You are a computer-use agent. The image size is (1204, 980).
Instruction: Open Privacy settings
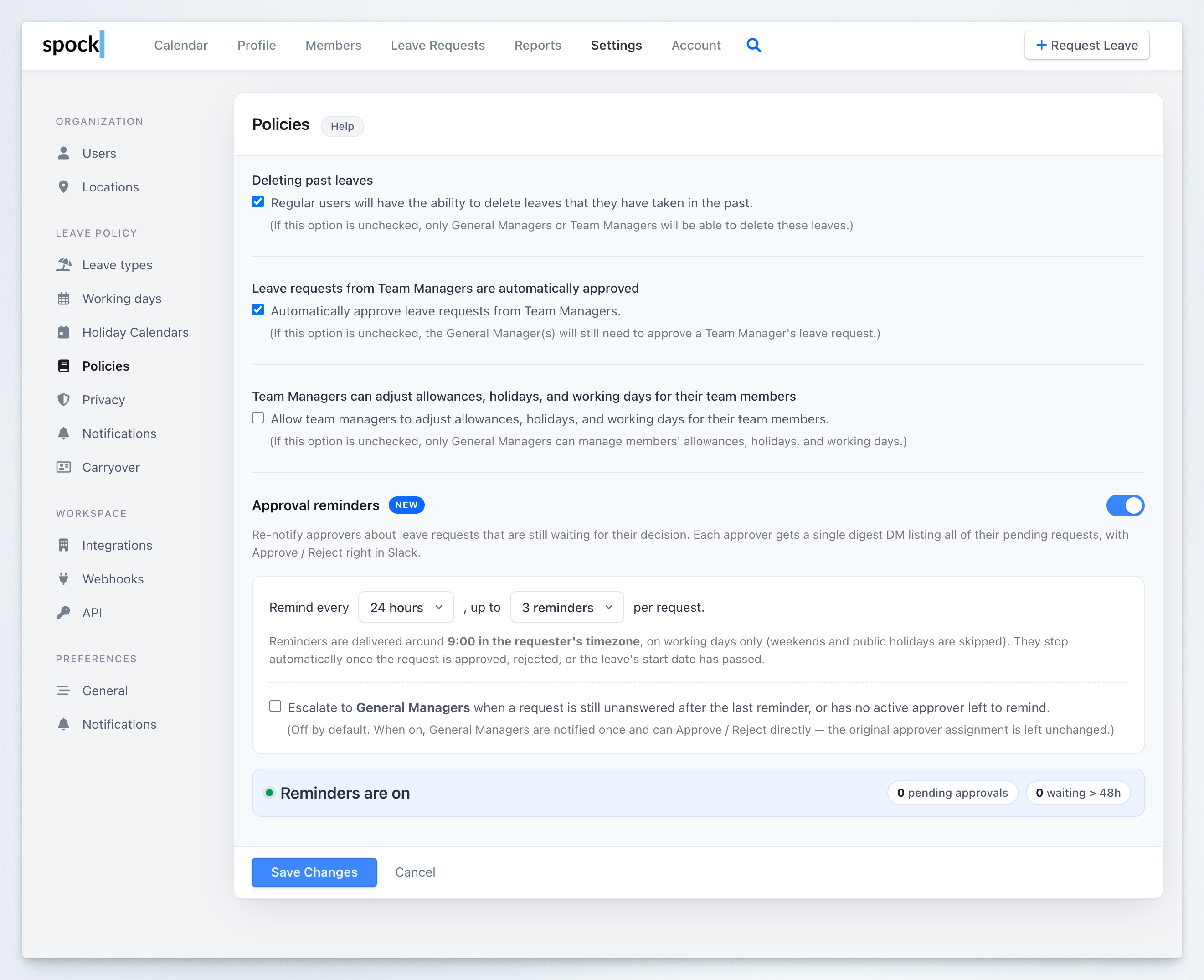tap(103, 400)
